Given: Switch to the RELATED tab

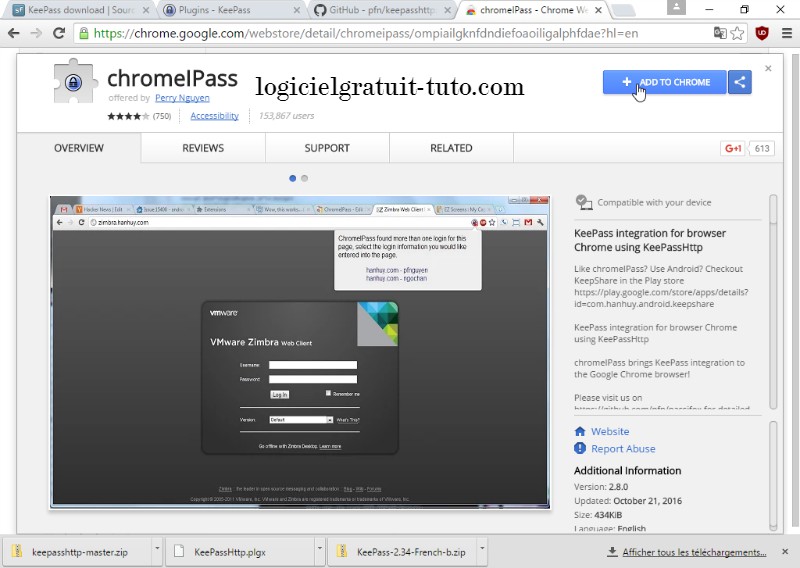Looking at the screenshot, I should (451, 148).
